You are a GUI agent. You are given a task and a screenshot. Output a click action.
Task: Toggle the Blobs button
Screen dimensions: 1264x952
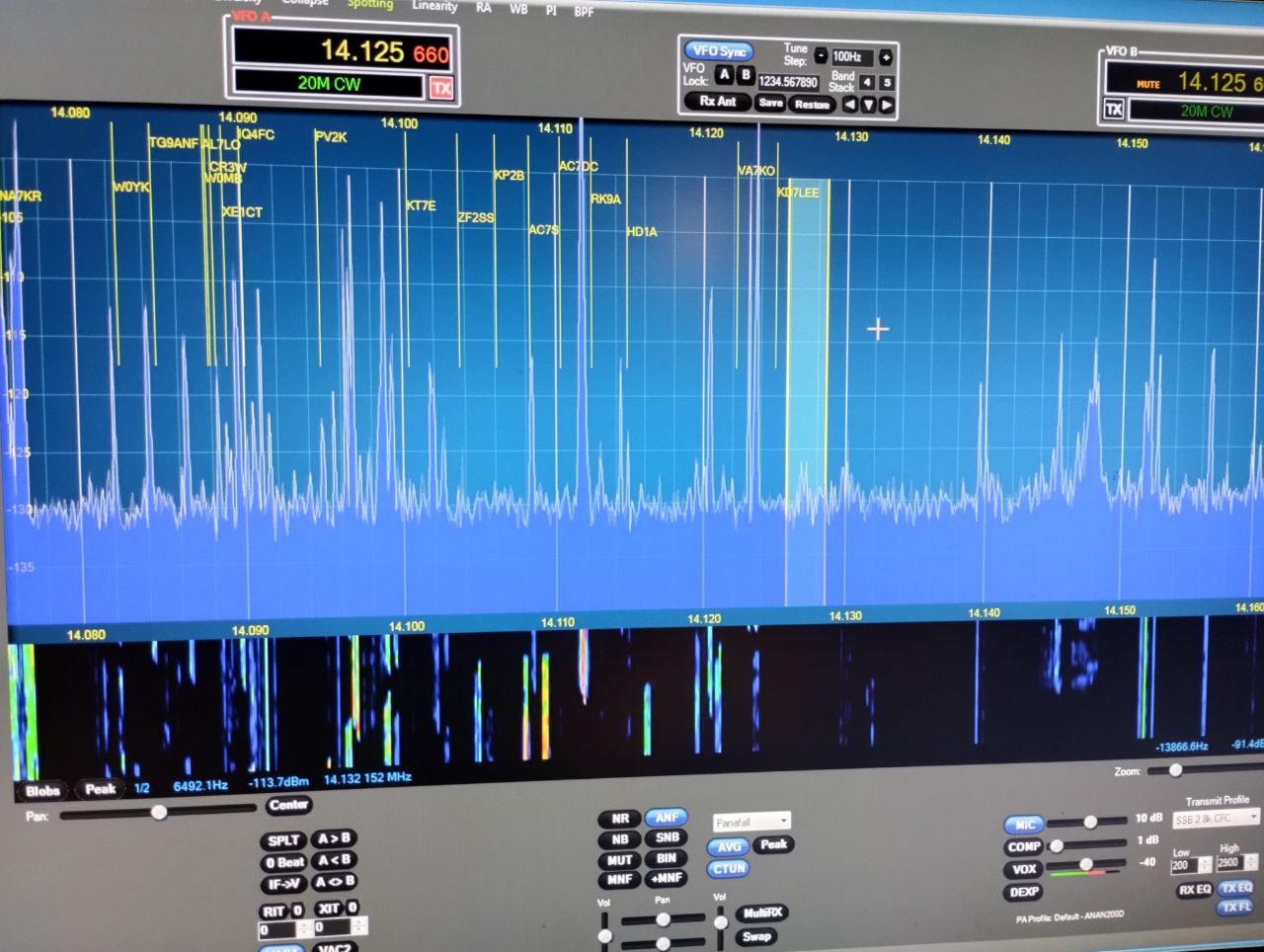(x=42, y=791)
